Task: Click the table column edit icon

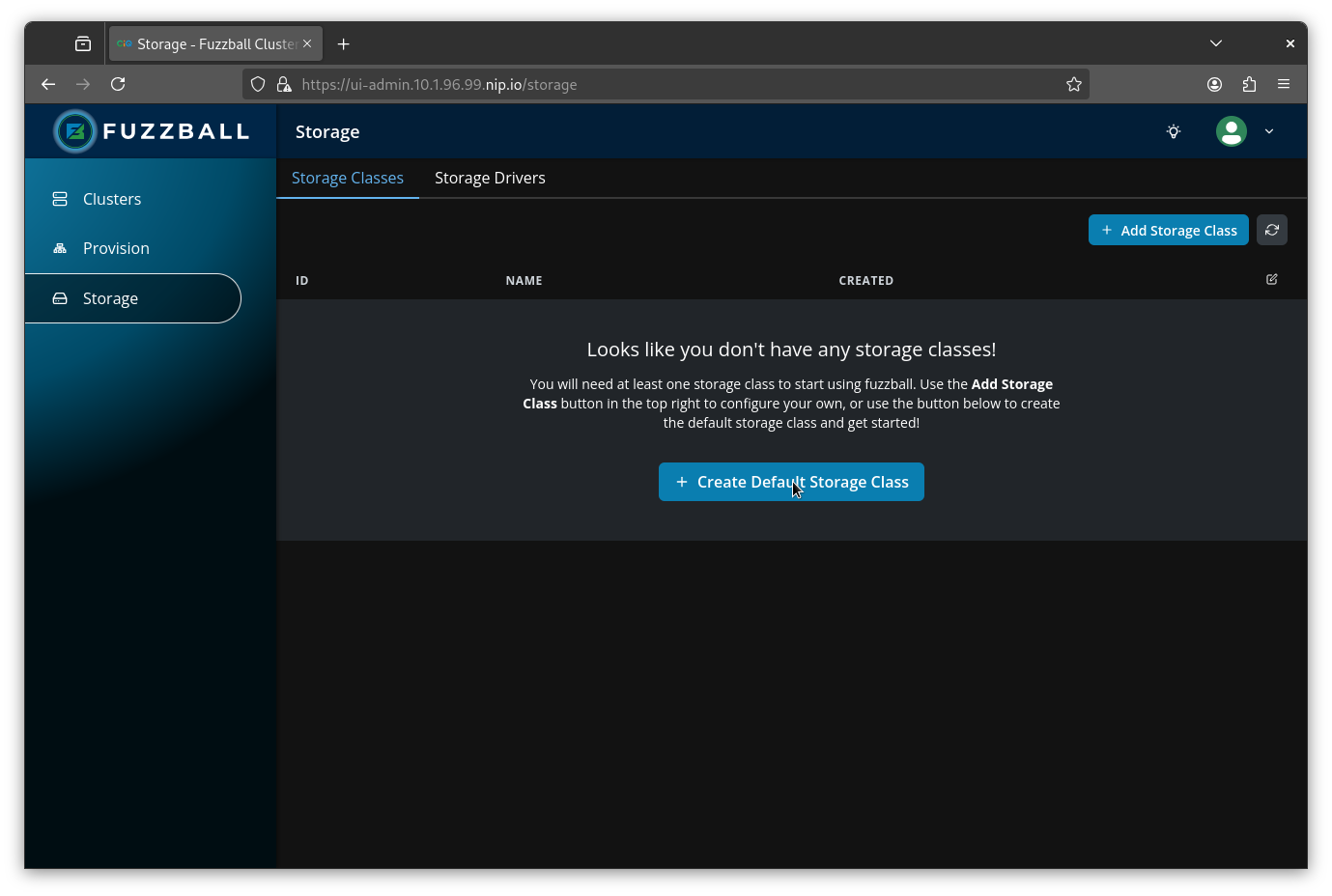Action: (1272, 279)
